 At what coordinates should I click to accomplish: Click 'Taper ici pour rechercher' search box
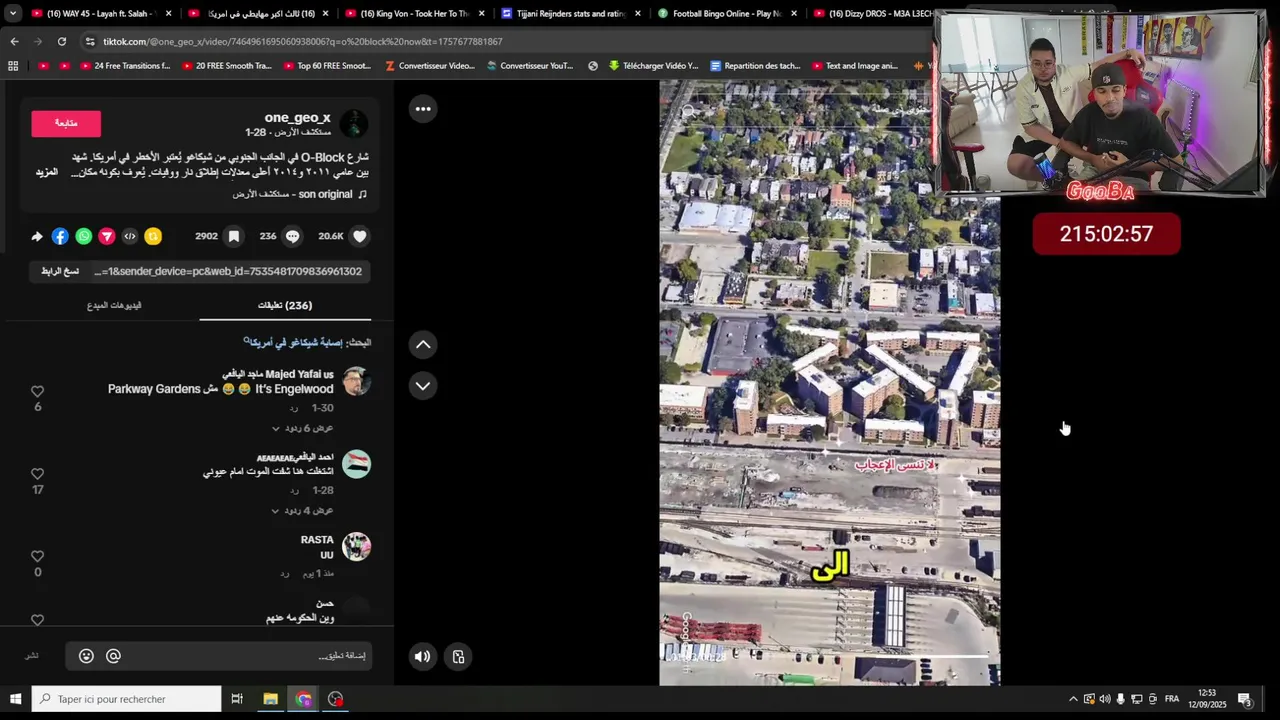click(126, 699)
